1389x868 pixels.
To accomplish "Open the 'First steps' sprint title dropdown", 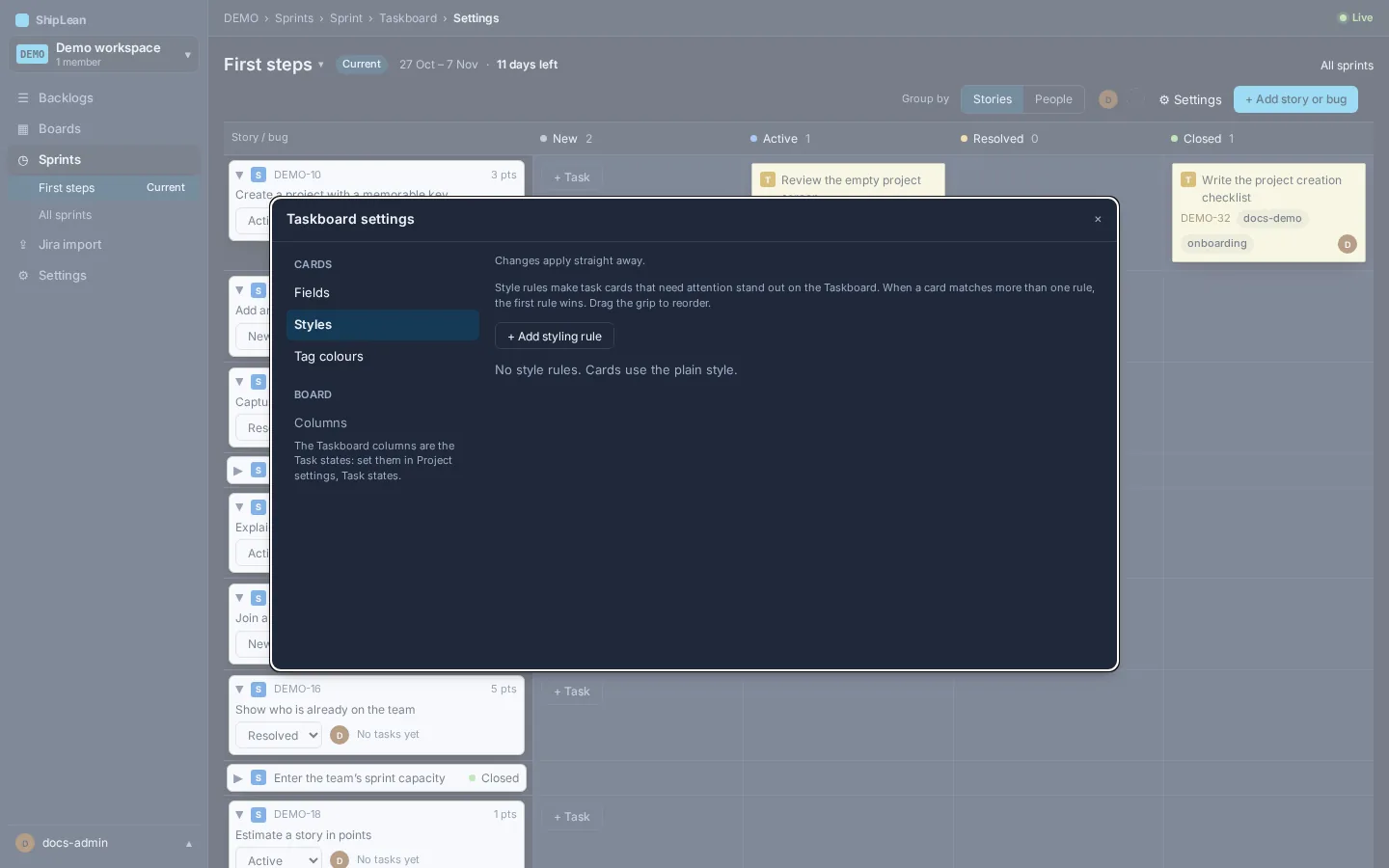I will (274, 65).
